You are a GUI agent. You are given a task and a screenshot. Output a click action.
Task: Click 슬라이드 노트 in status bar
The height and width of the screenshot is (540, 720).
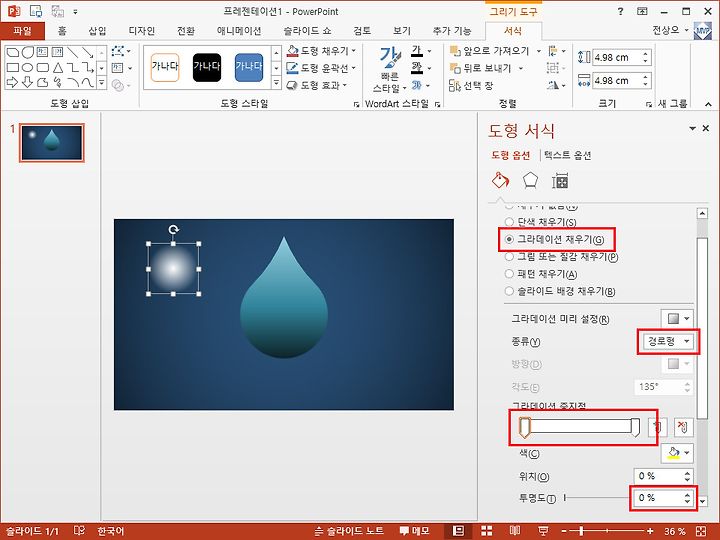(349, 531)
